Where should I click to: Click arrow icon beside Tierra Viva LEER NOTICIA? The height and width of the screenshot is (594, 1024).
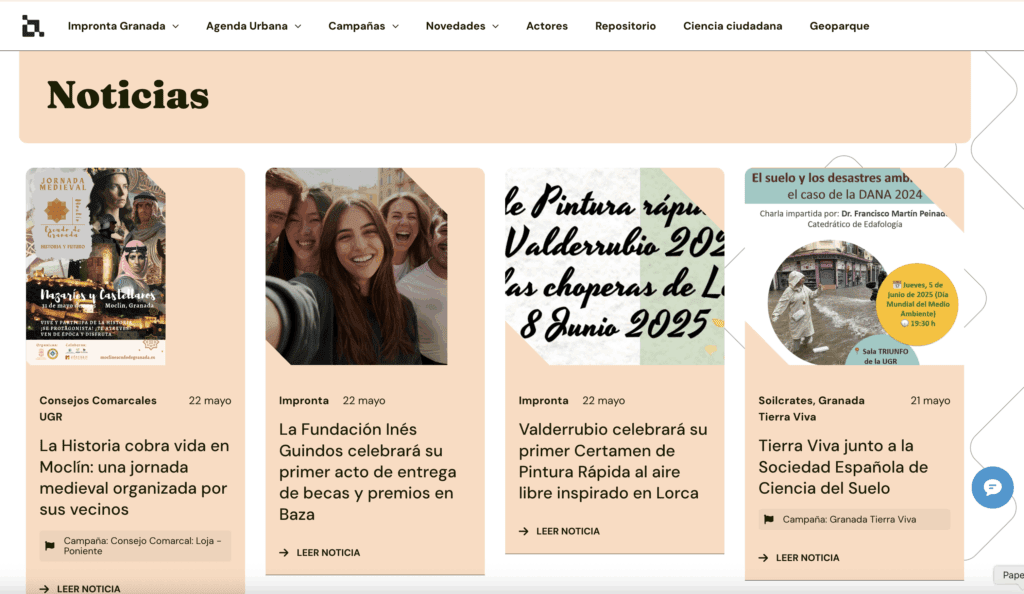(763, 557)
